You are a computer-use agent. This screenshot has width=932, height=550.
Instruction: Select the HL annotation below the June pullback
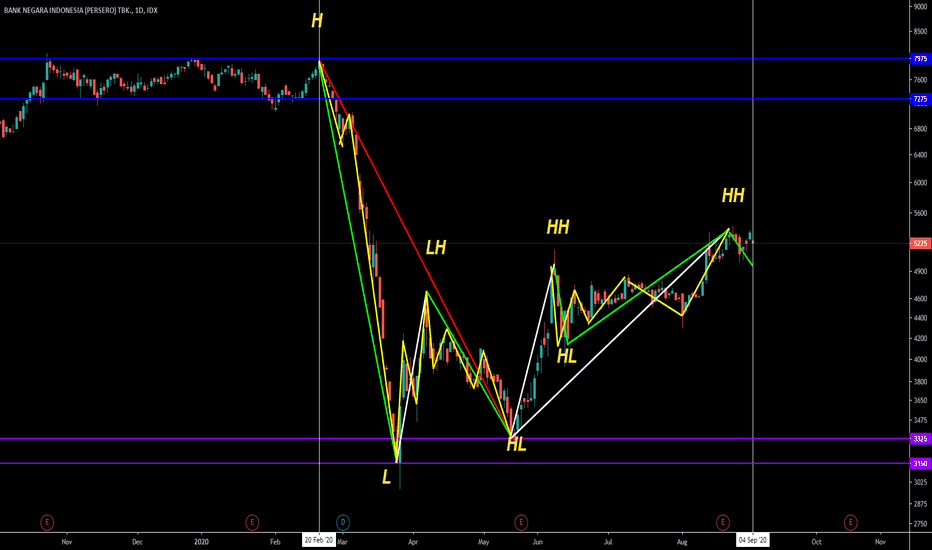[566, 356]
